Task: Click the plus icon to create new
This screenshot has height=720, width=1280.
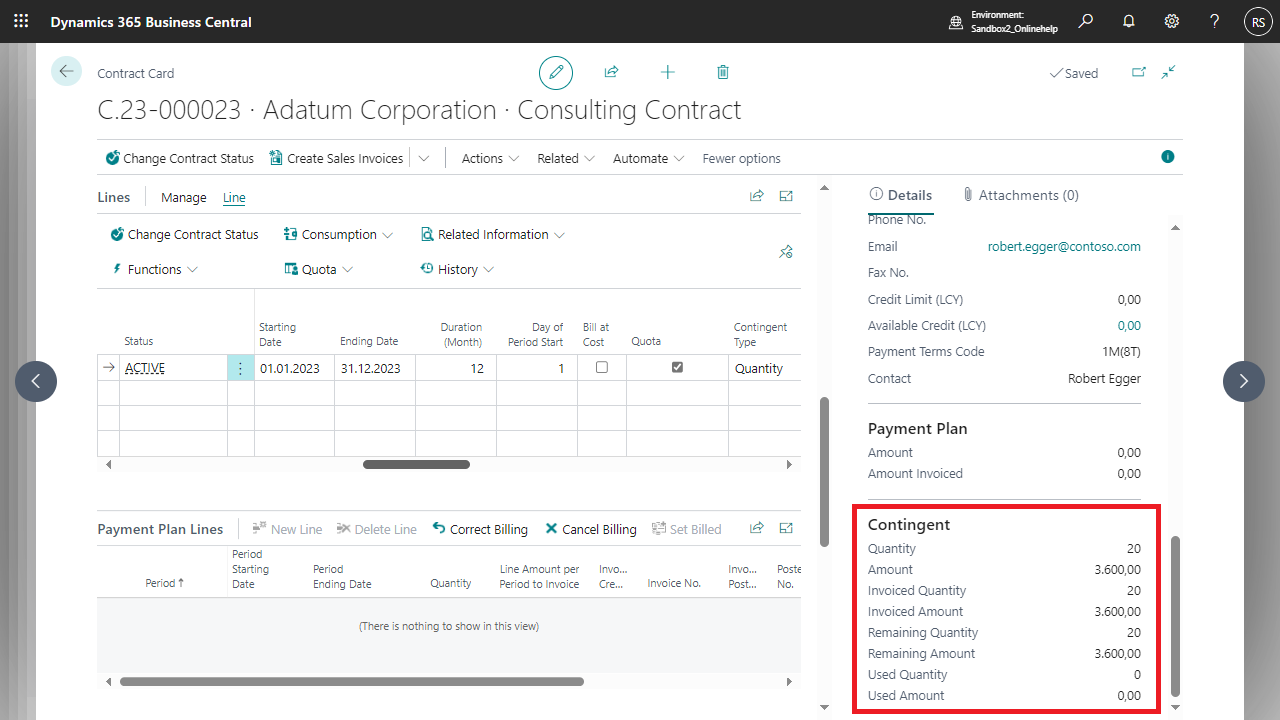Action: [667, 73]
